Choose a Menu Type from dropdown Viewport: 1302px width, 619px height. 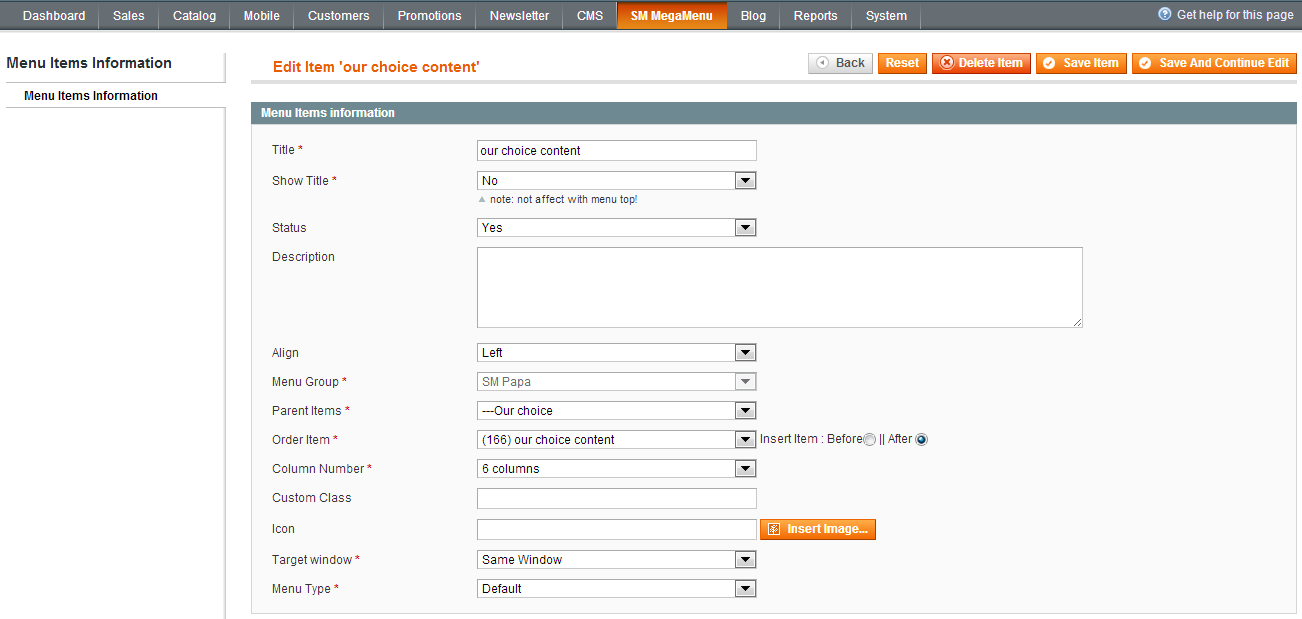tap(616, 589)
